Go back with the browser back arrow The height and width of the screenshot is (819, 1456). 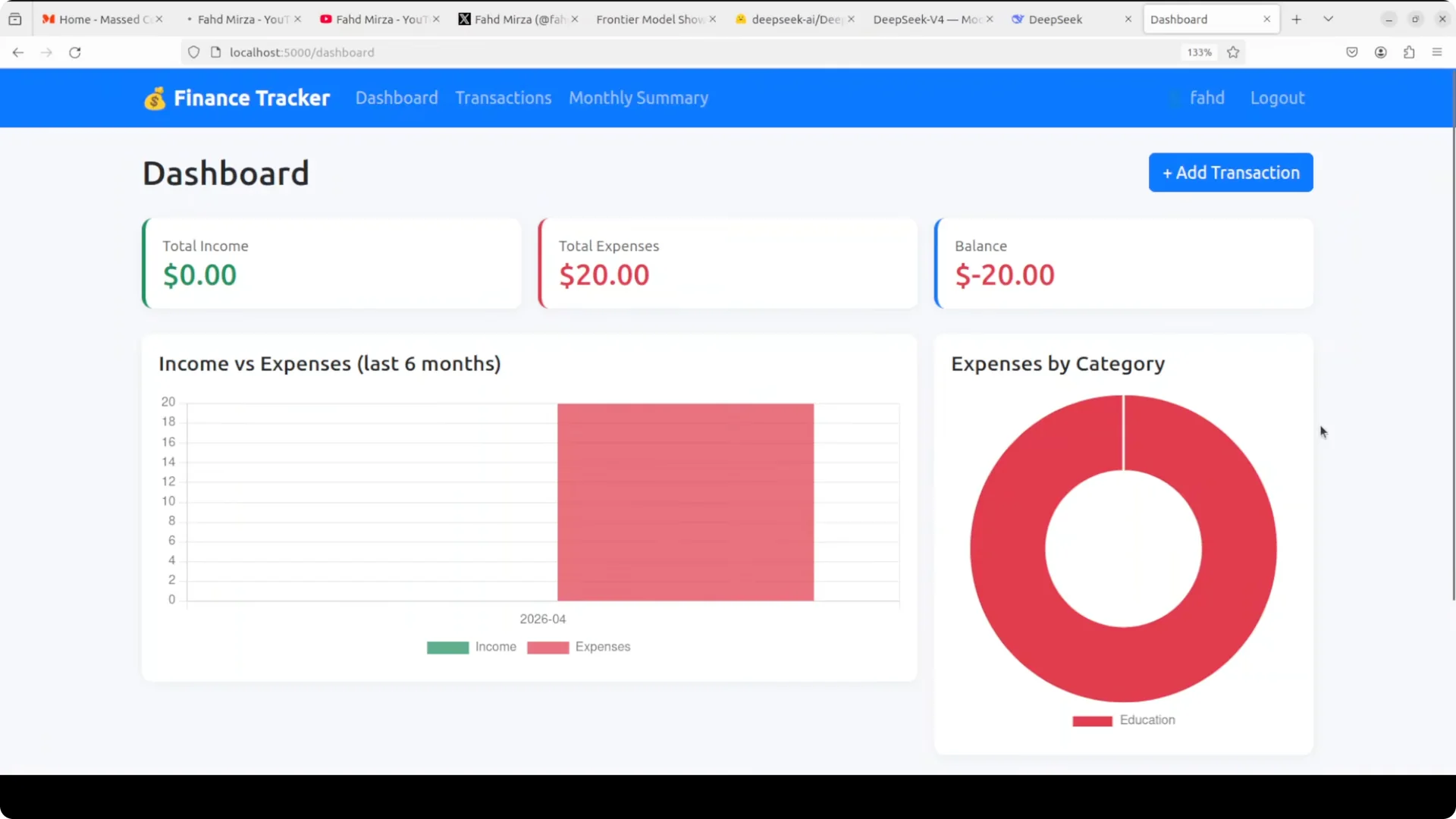coord(18,52)
